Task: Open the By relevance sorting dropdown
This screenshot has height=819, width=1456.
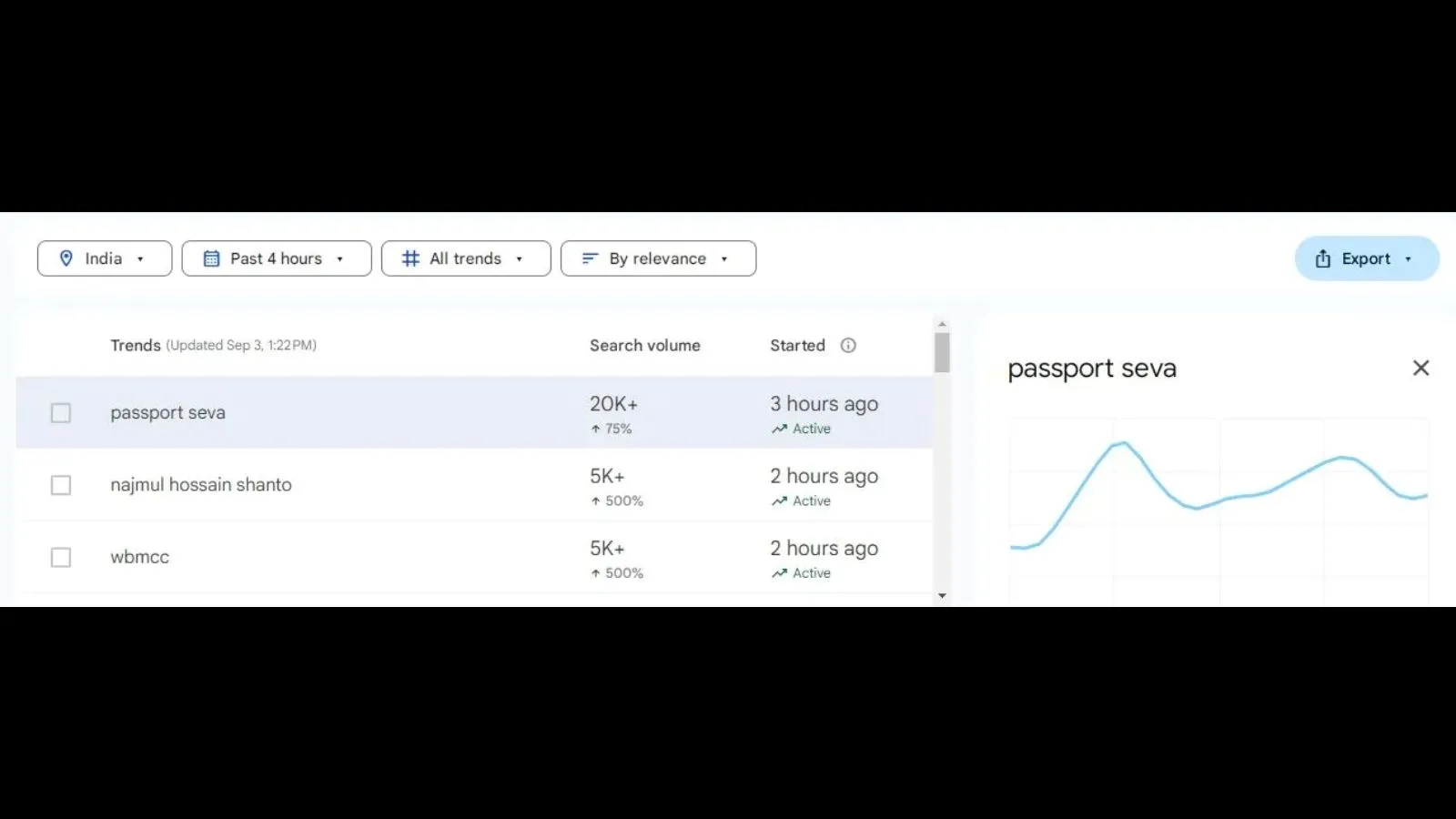Action: click(x=658, y=258)
